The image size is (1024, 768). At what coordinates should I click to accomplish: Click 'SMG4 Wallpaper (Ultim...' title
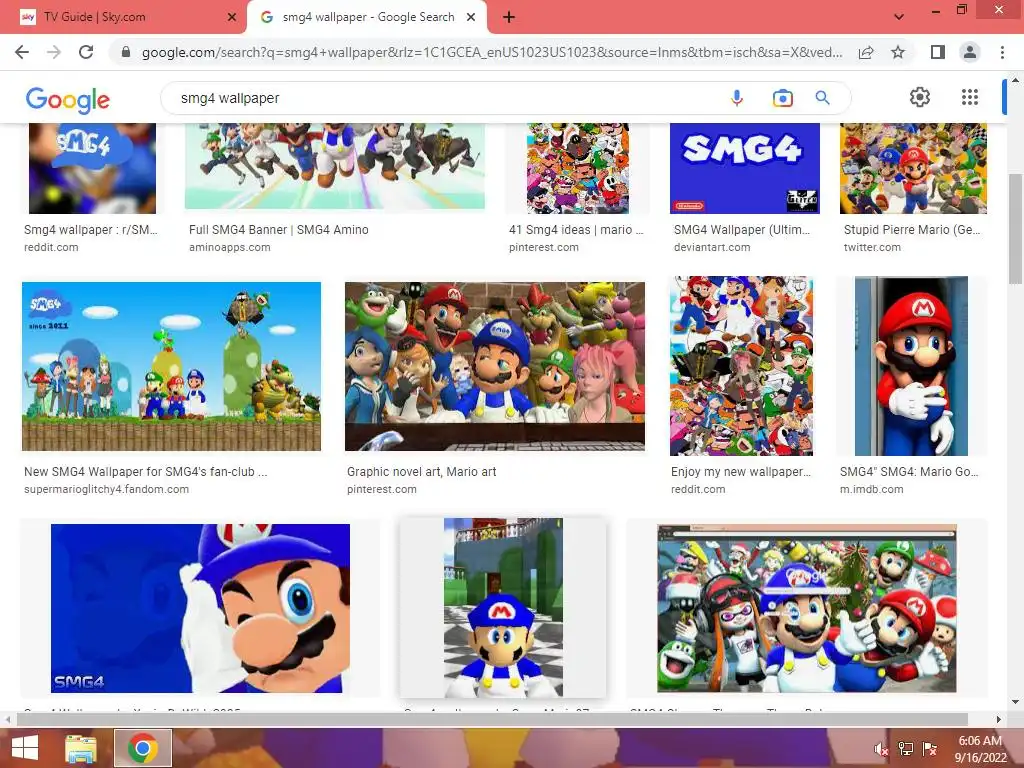(x=742, y=230)
